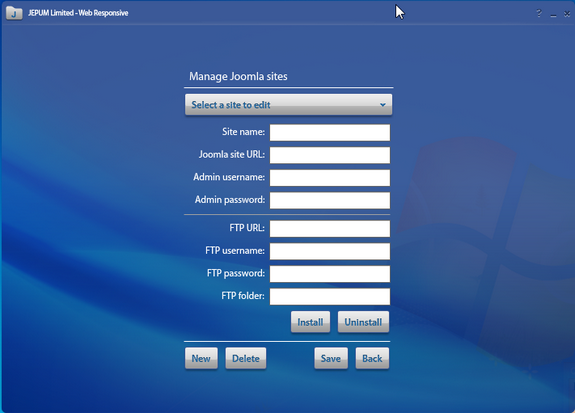Click the 'FTP URL:' label
Image resolution: width=575 pixels, height=413 pixels.
247,228
